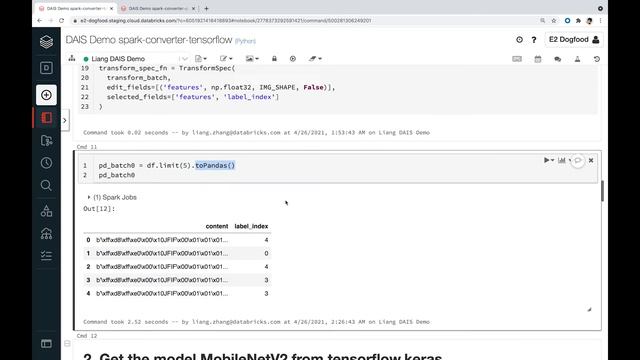Open the Clear eraser dropdown in the toolbar
The image size is (640, 360).
pos(315,59)
